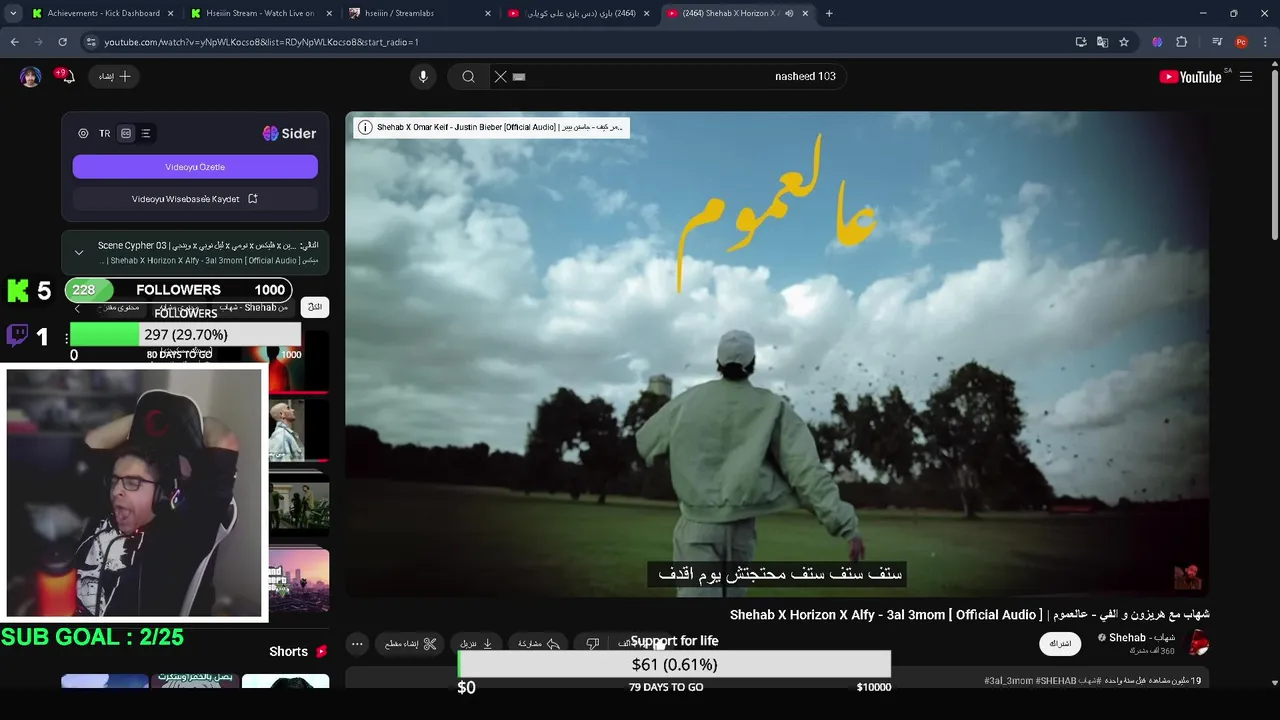Switch to first YouTube (2464) tab
This screenshot has width=1280, height=720.
pos(579,13)
